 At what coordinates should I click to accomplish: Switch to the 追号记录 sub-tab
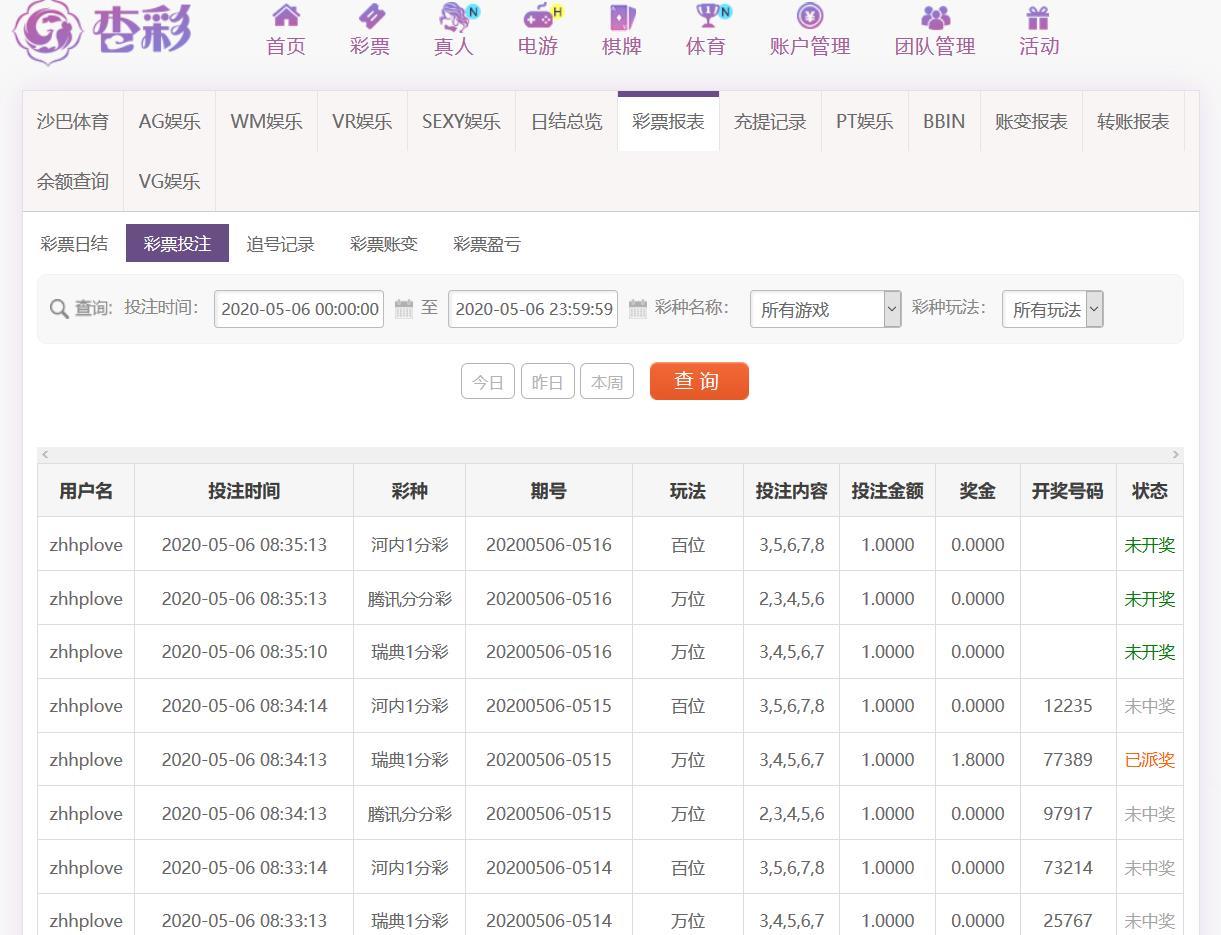(x=280, y=244)
